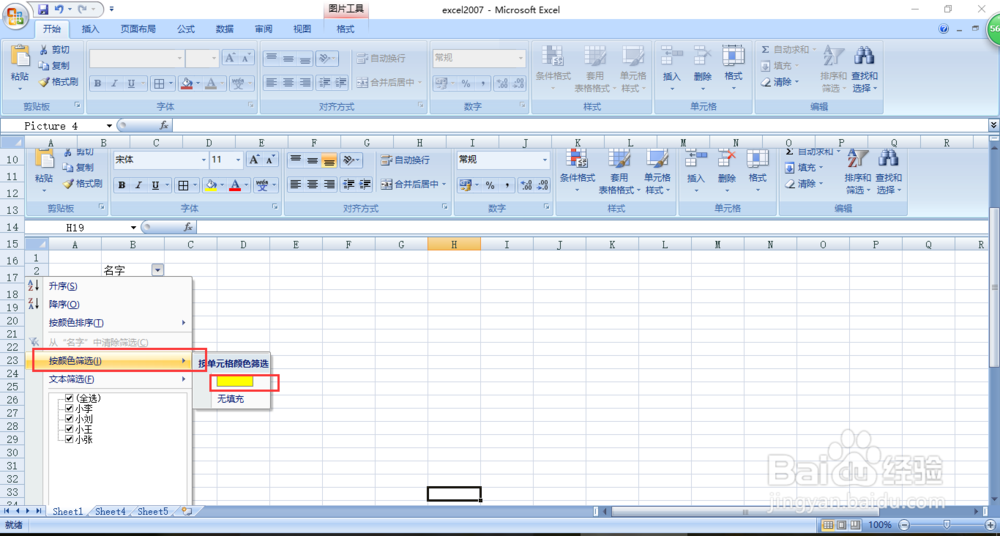This screenshot has width=1000, height=536.
Task: Open number format 常规 dropdown in main ribbon
Action: tap(521, 58)
